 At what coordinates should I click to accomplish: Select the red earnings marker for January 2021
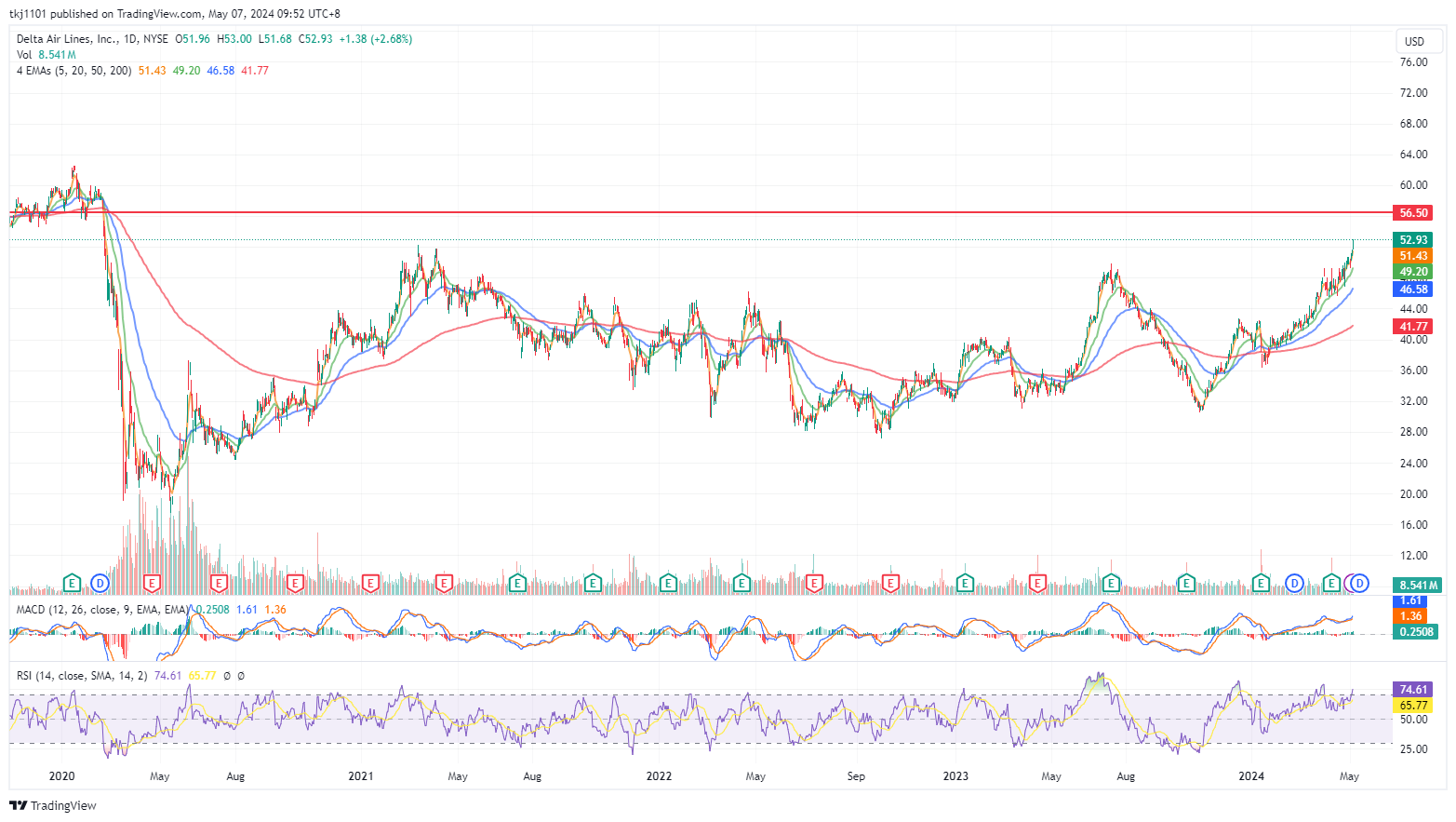click(x=369, y=584)
